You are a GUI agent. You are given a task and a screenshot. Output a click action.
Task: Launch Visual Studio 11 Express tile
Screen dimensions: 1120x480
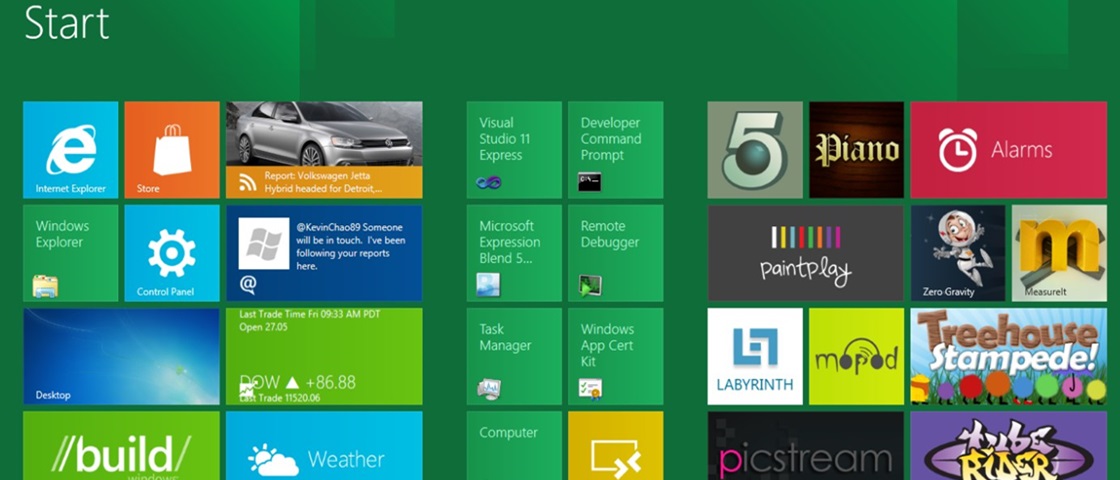coord(514,150)
